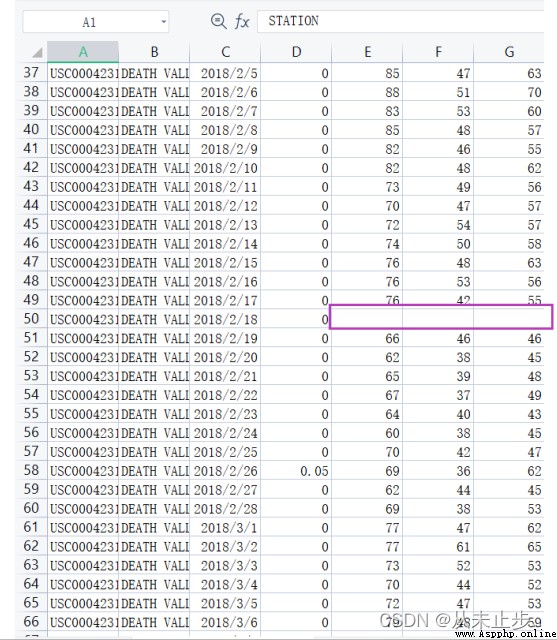
Task: Click column F value 36 in row 58
Action: pos(438,471)
